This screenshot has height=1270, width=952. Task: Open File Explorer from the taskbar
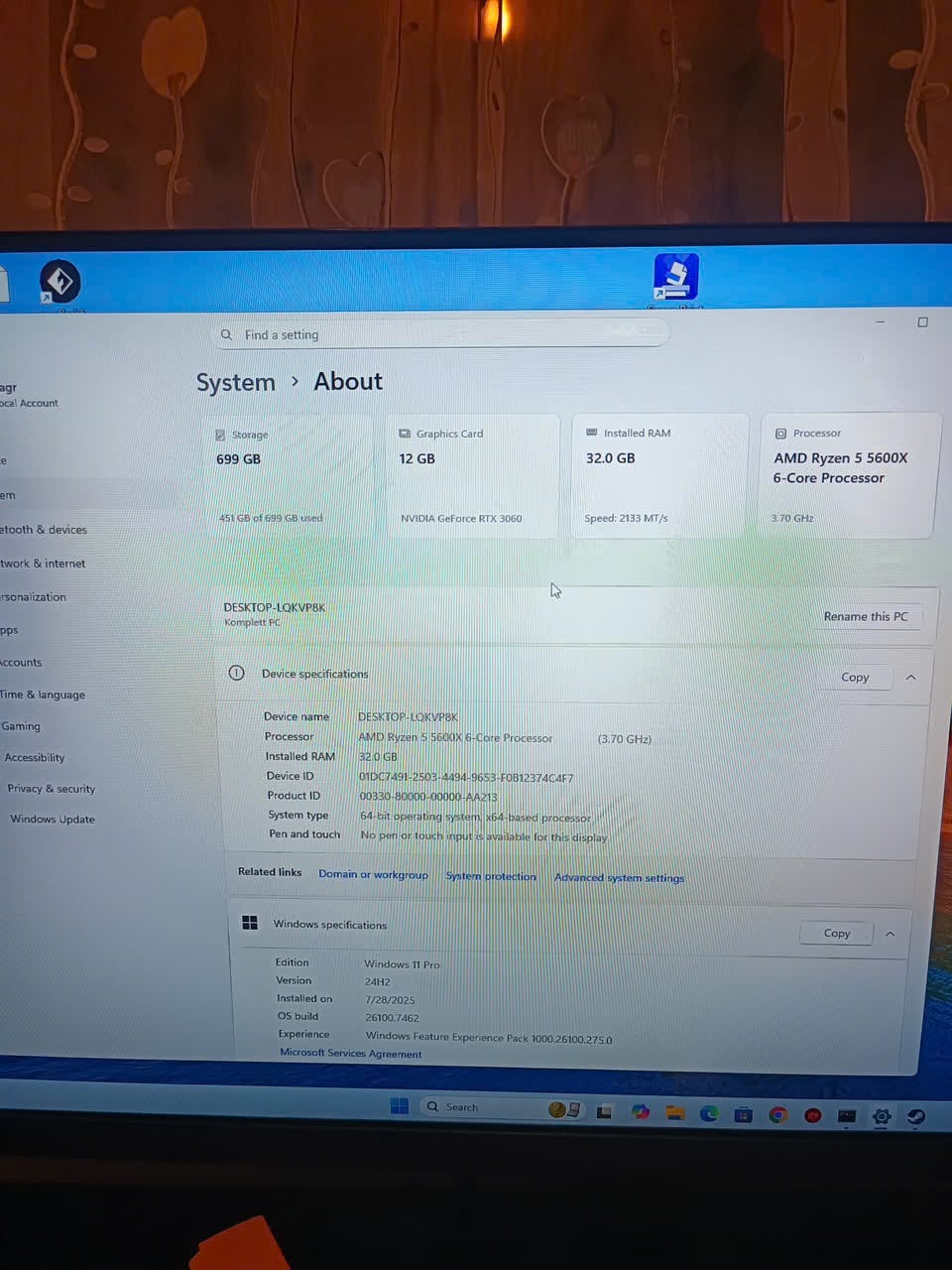click(x=675, y=1112)
